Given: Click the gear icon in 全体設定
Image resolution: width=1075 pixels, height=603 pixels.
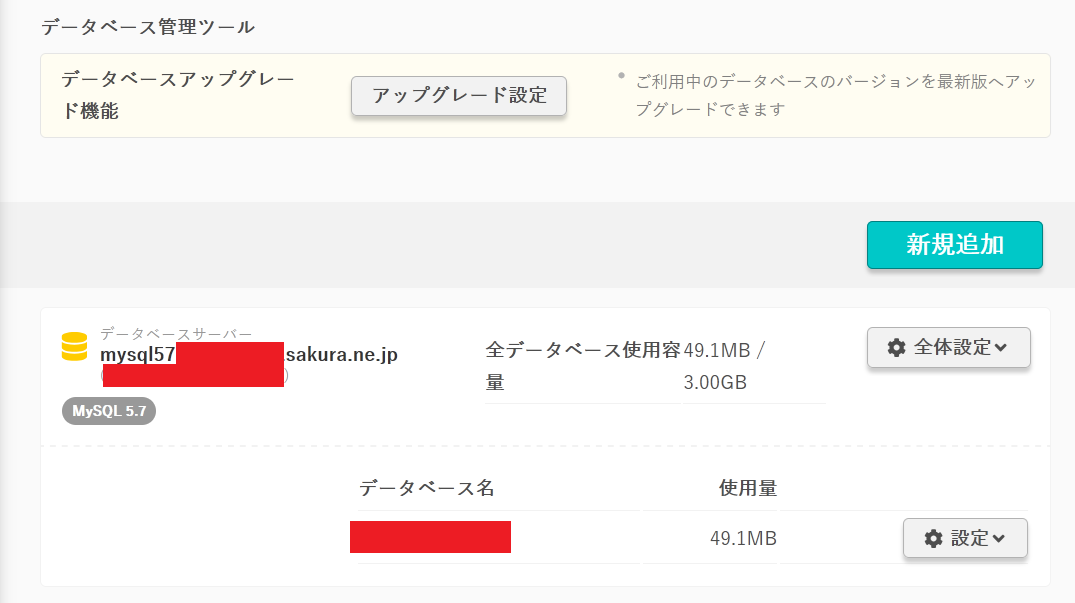Looking at the screenshot, I should [897, 348].
